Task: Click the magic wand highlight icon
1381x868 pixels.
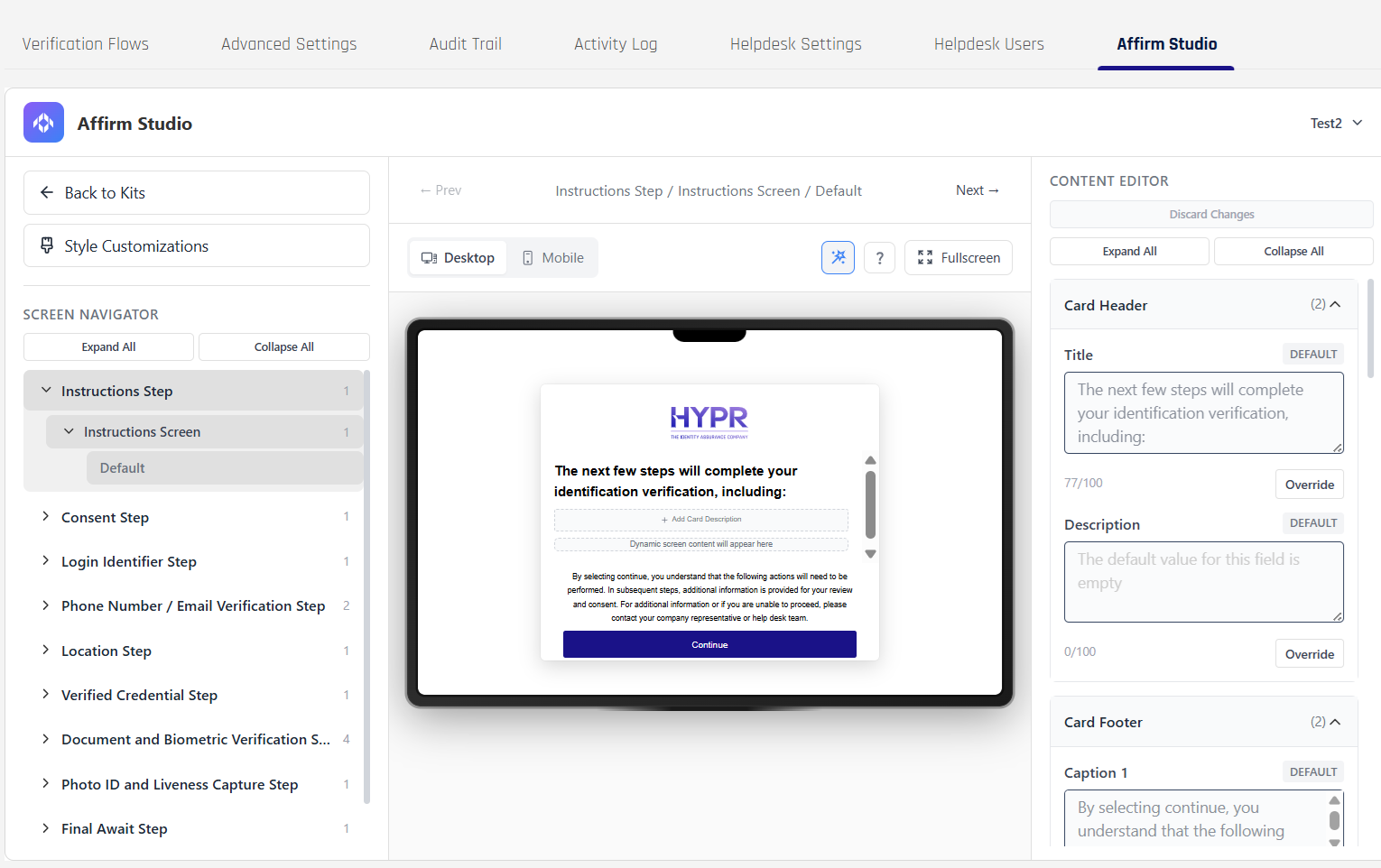Action: coord(838,257)
